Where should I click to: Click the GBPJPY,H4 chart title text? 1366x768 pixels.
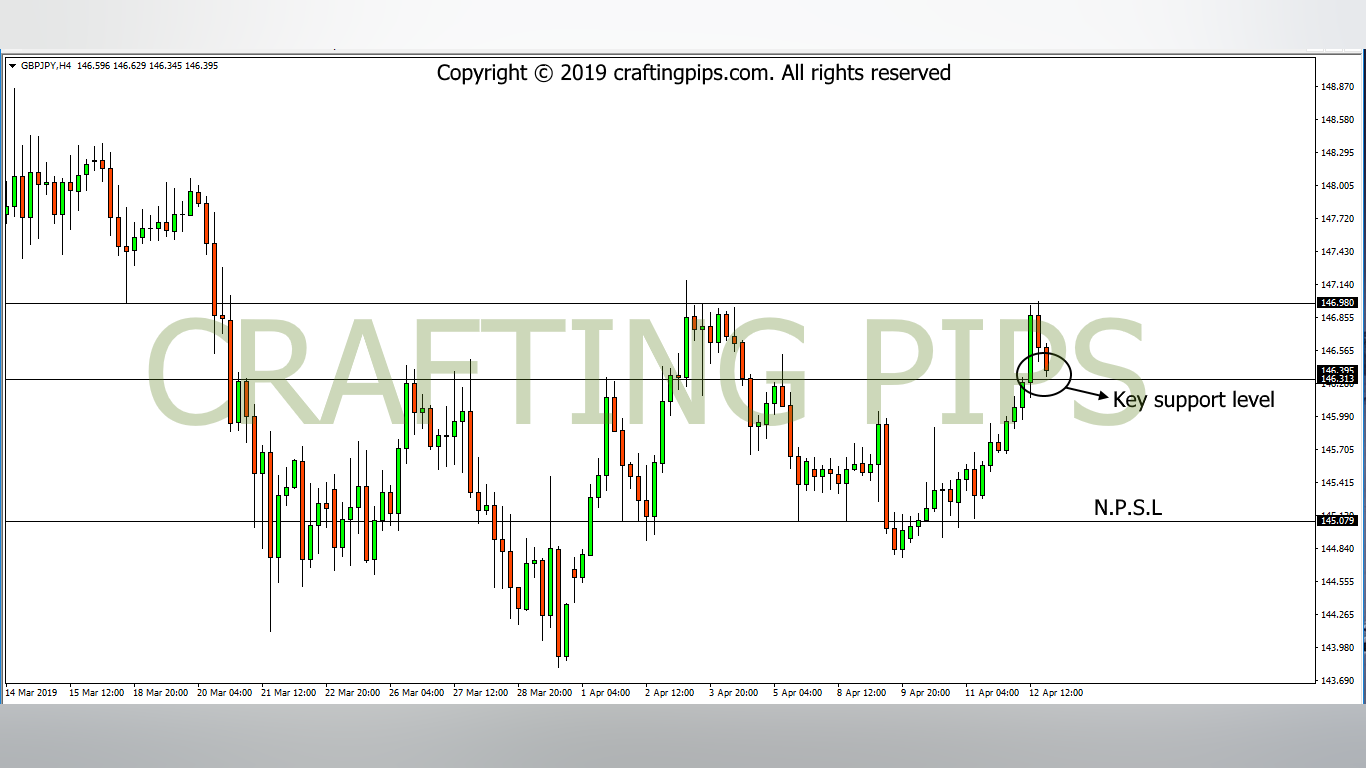coord(45,66)
